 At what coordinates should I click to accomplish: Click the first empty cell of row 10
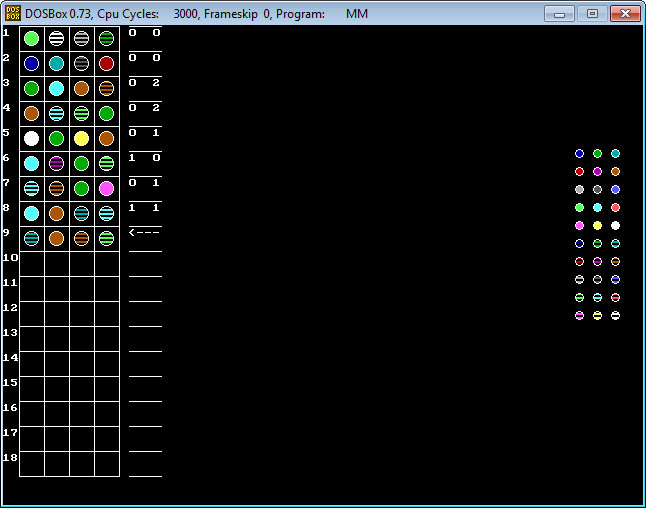[32, 263]
